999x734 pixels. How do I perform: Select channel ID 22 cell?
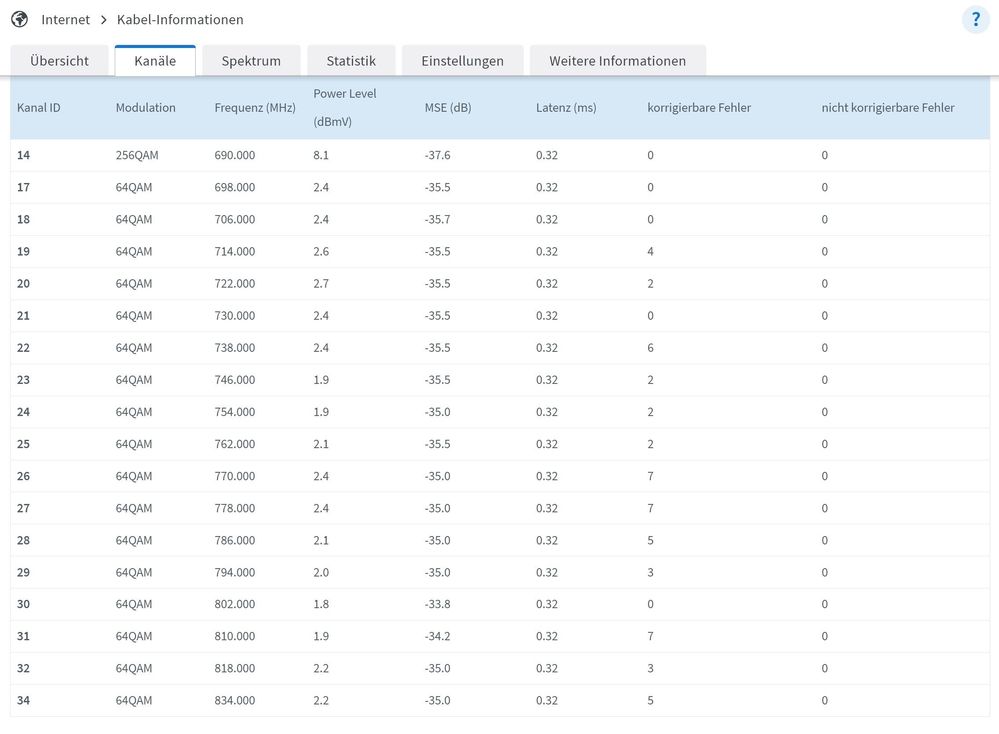coord(24,348)
